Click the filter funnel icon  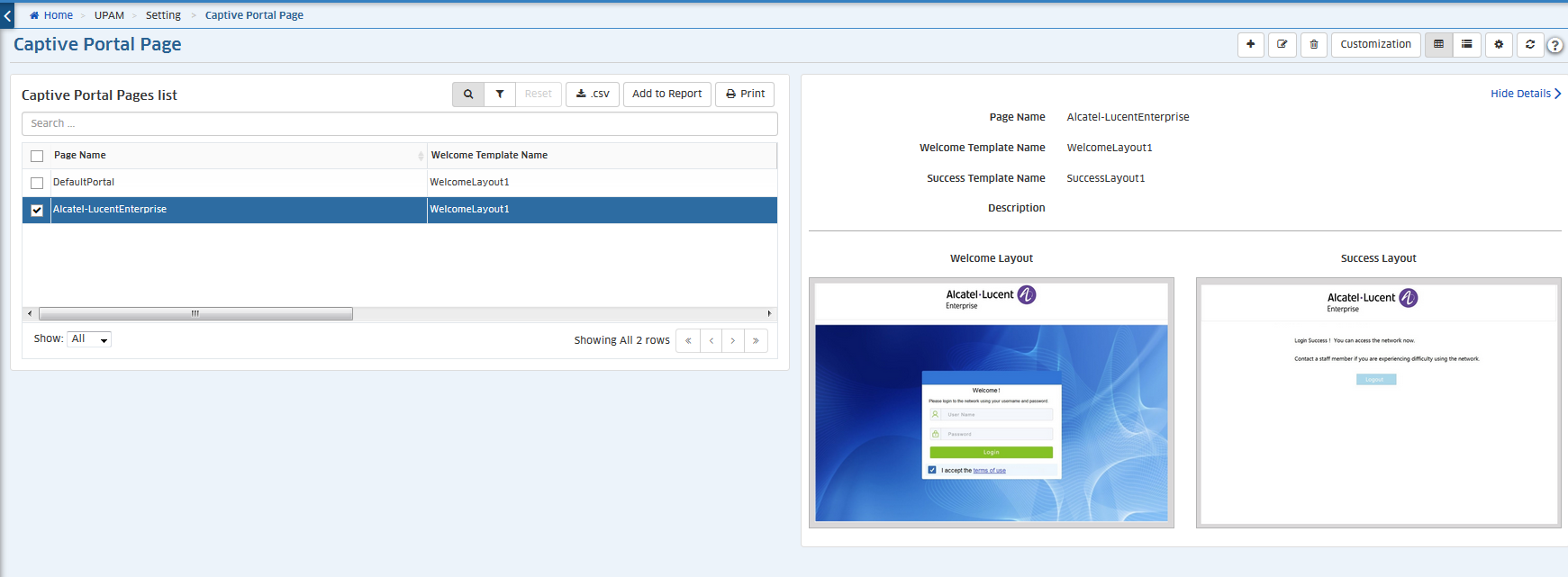500,94
